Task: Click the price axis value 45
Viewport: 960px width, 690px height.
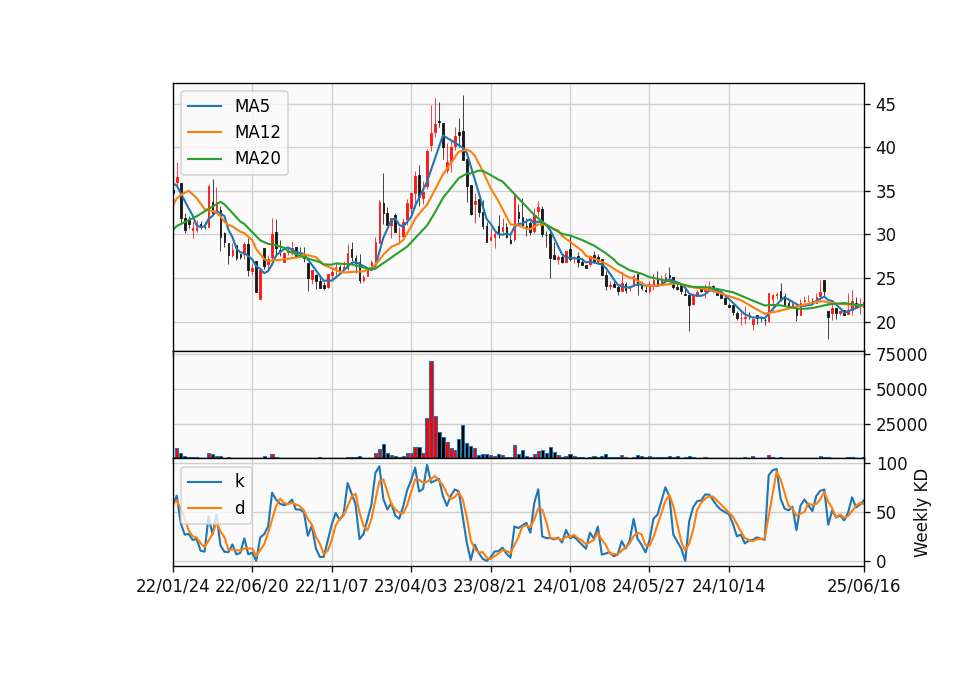Action: [885, 105]
